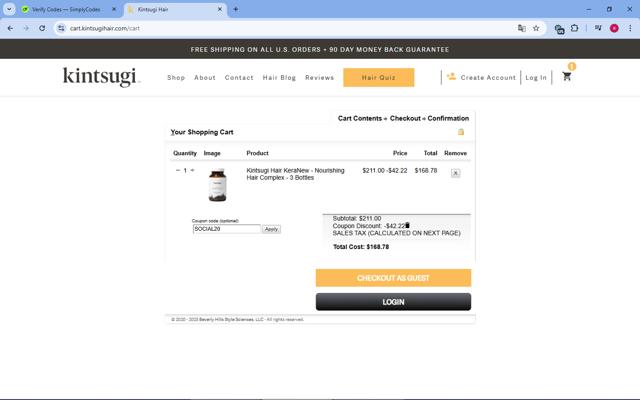
Task: Click Total Cost: $168.78 text
Action: (361, 247)
